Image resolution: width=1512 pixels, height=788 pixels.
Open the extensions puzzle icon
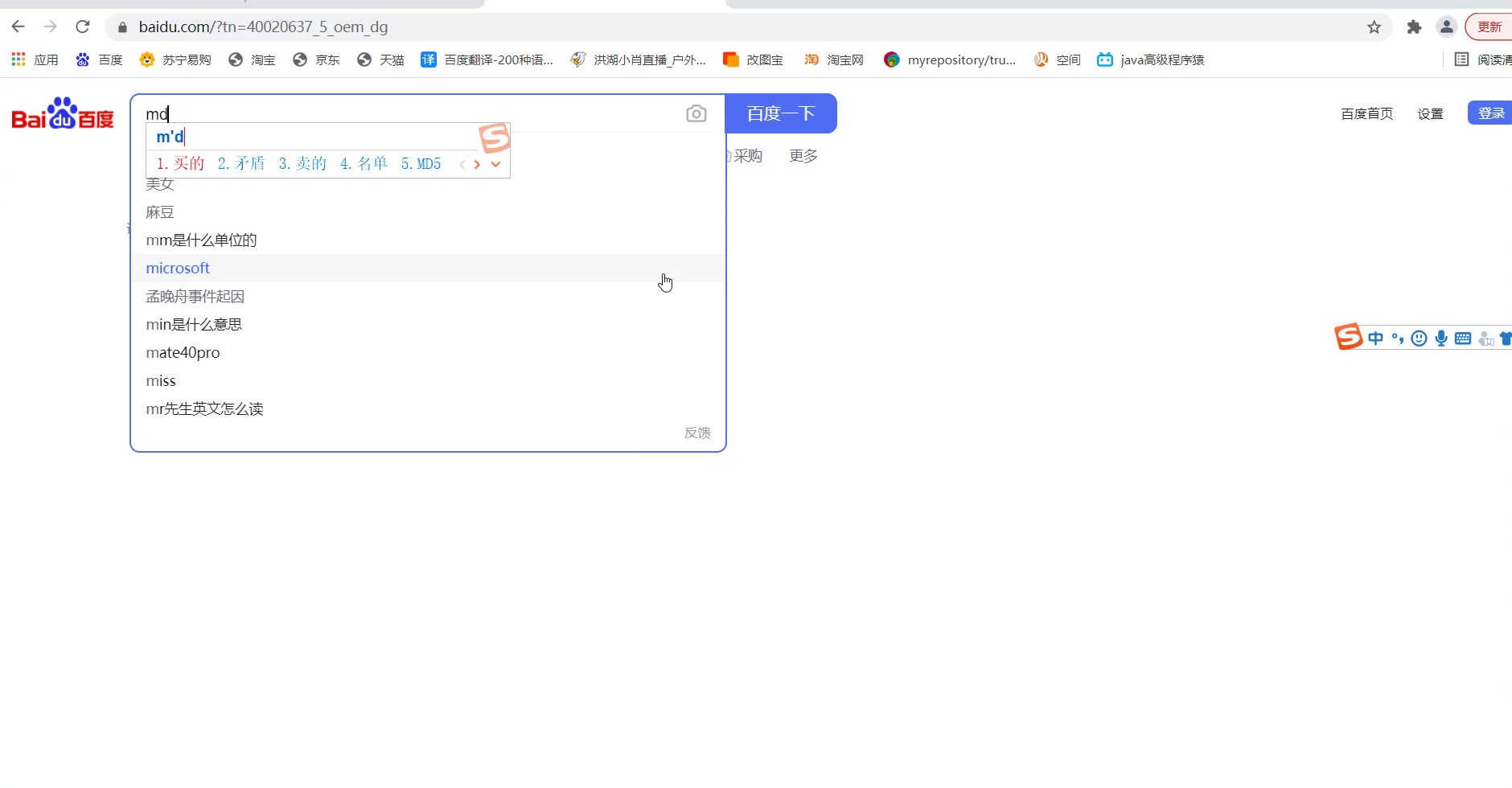(x=1414, y=27)
